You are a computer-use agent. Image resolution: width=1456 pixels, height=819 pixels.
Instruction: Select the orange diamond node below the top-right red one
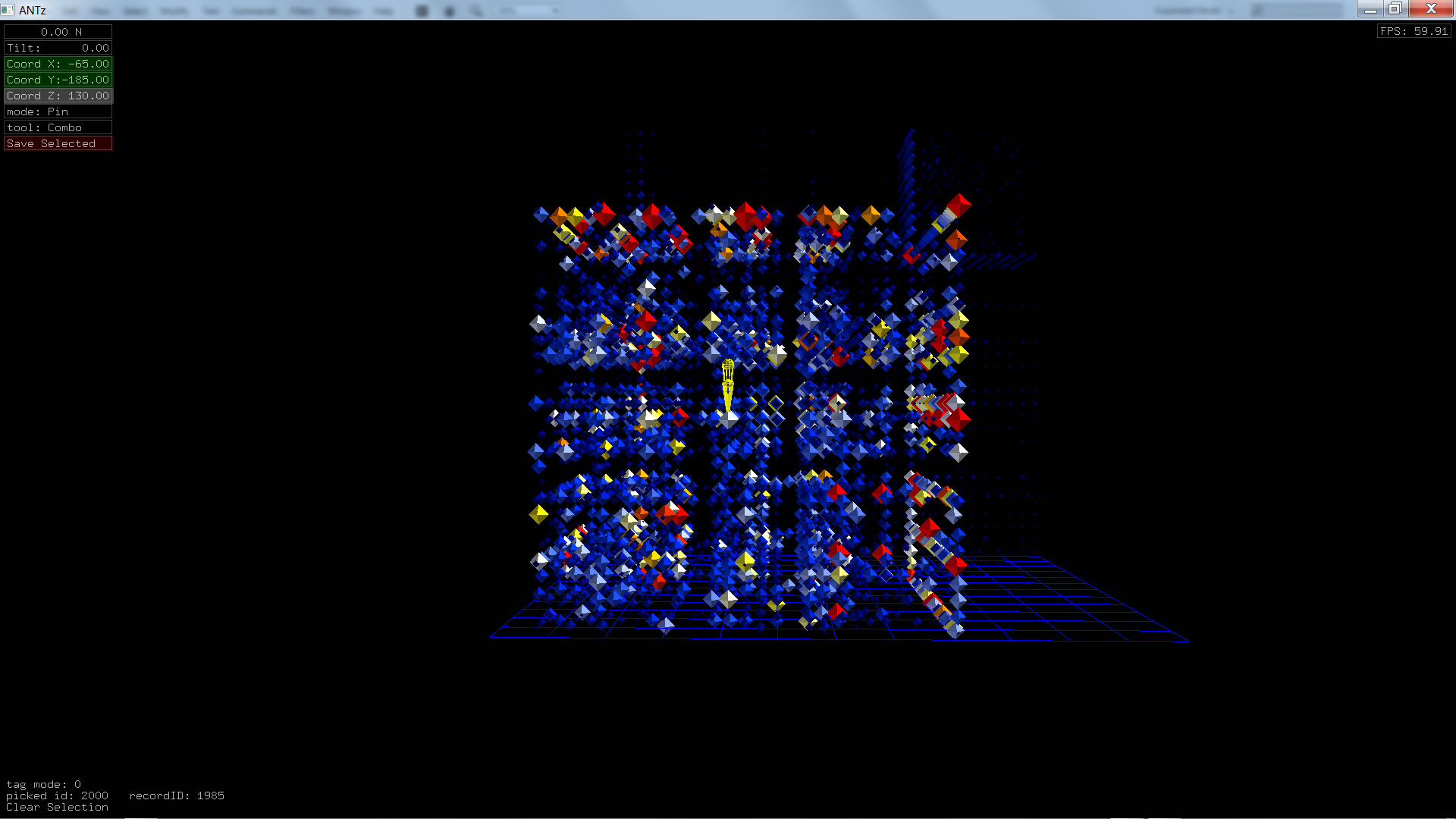coord(956,240)
